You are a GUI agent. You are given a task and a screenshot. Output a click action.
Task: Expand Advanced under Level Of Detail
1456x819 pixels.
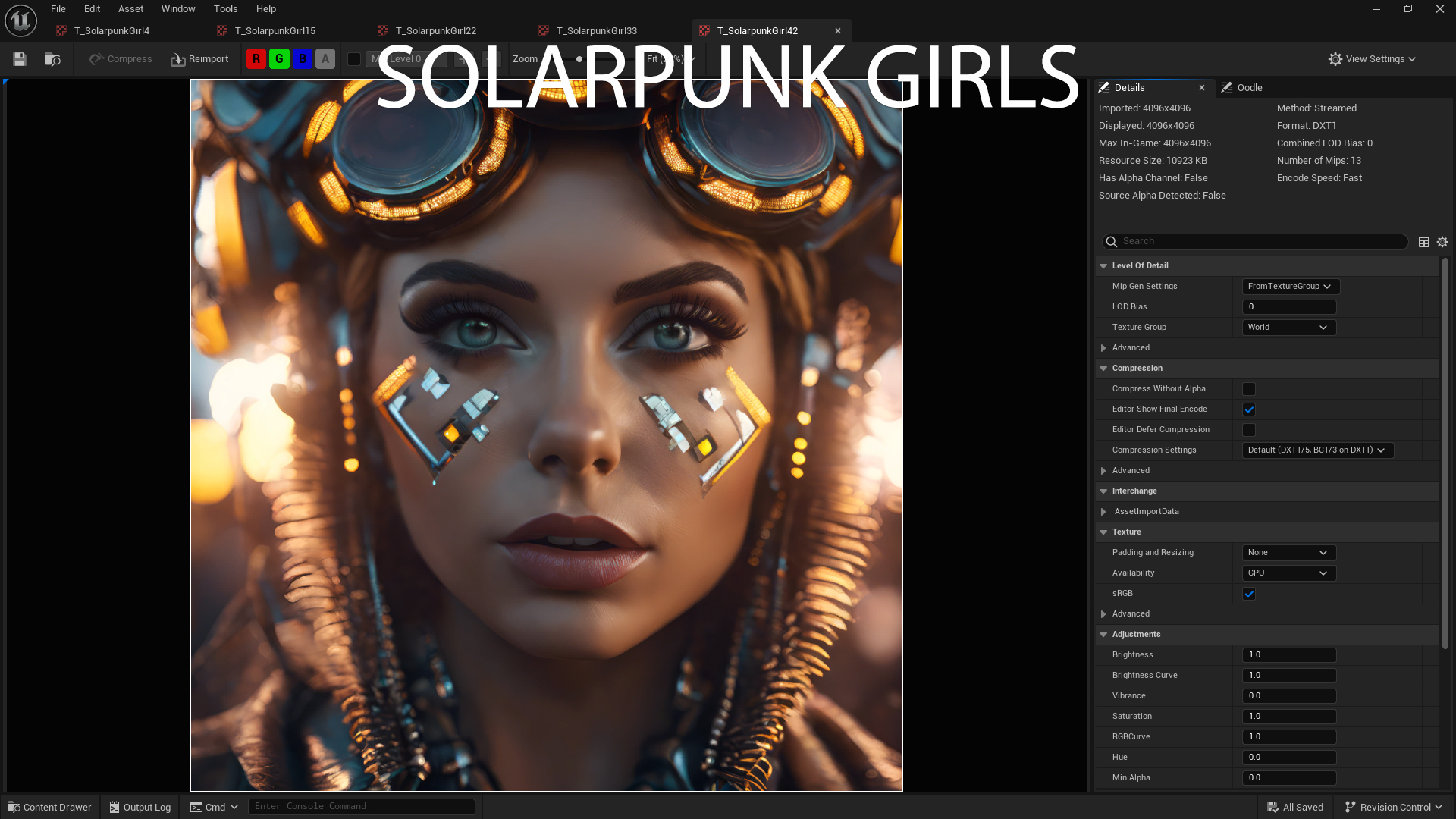tap(1103, 348)
